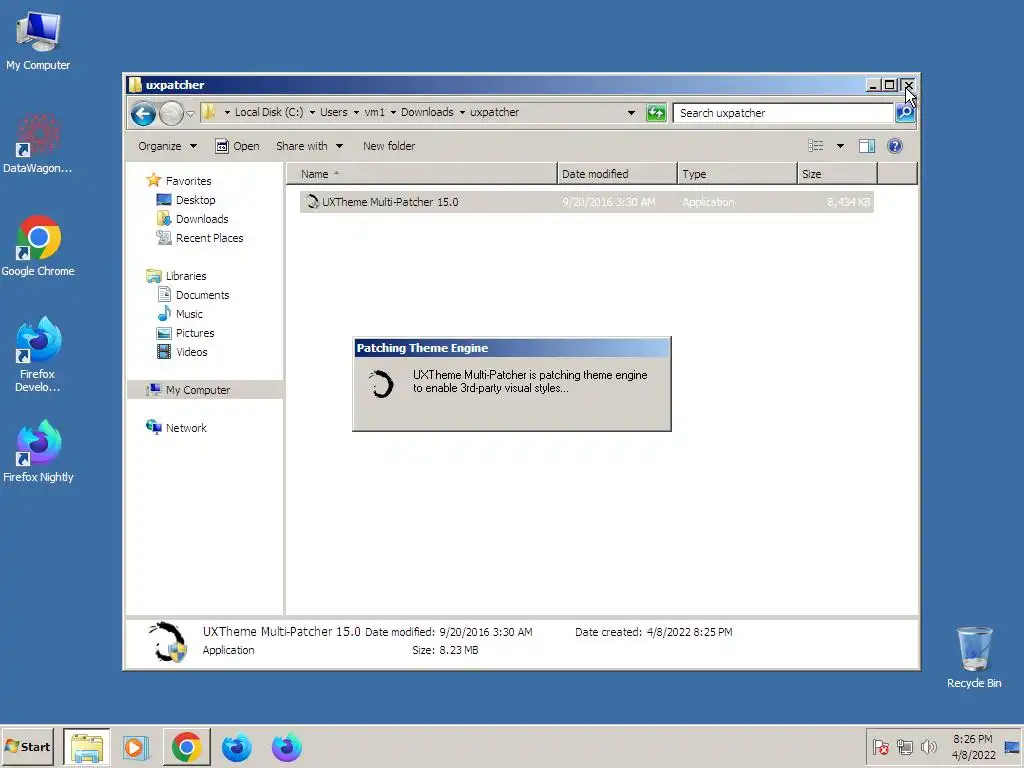Go back with the Explorer back arrow

(x=143, y=114)
